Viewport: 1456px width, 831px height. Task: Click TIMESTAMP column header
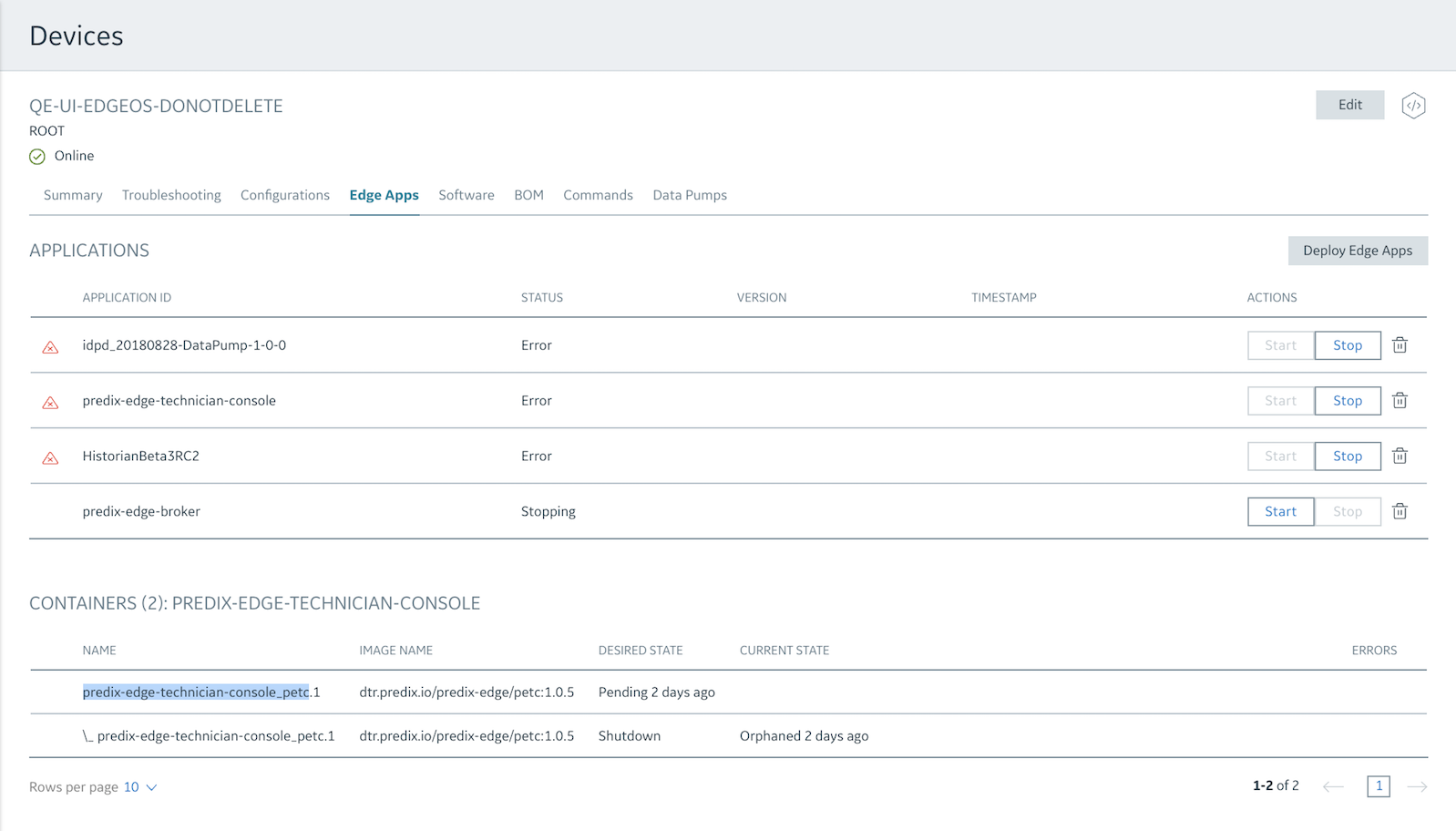[x=1004, y=298]
